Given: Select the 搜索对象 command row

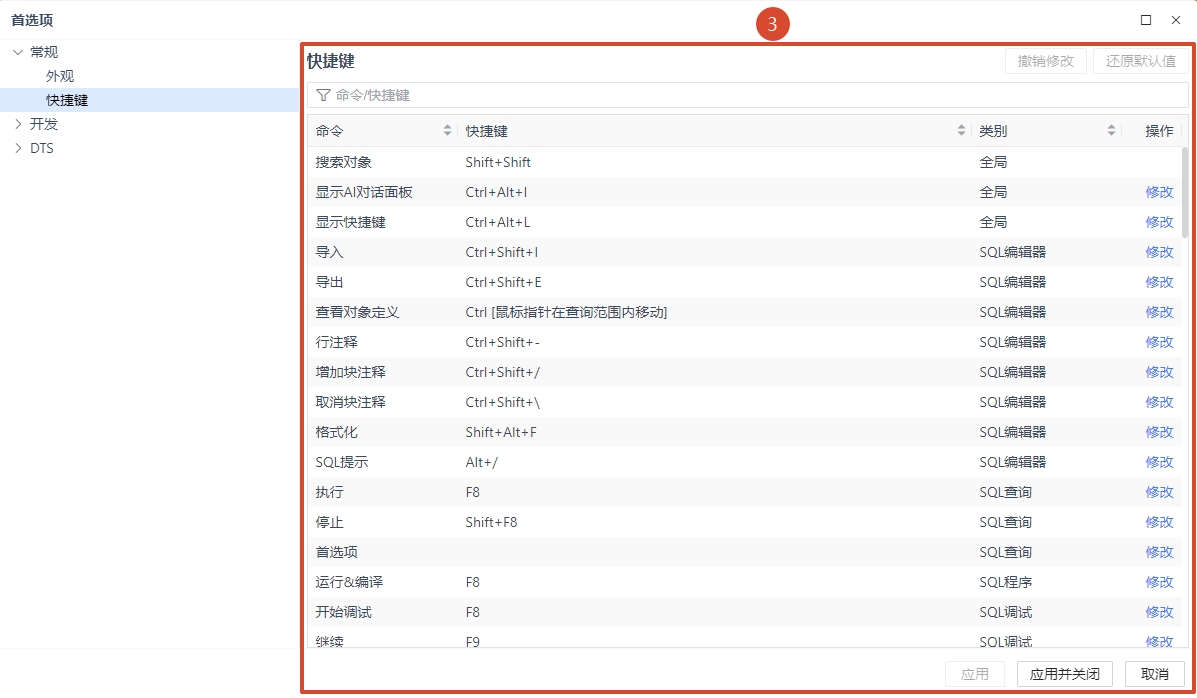Looking at the screenshot, I should tap(744, 162).
